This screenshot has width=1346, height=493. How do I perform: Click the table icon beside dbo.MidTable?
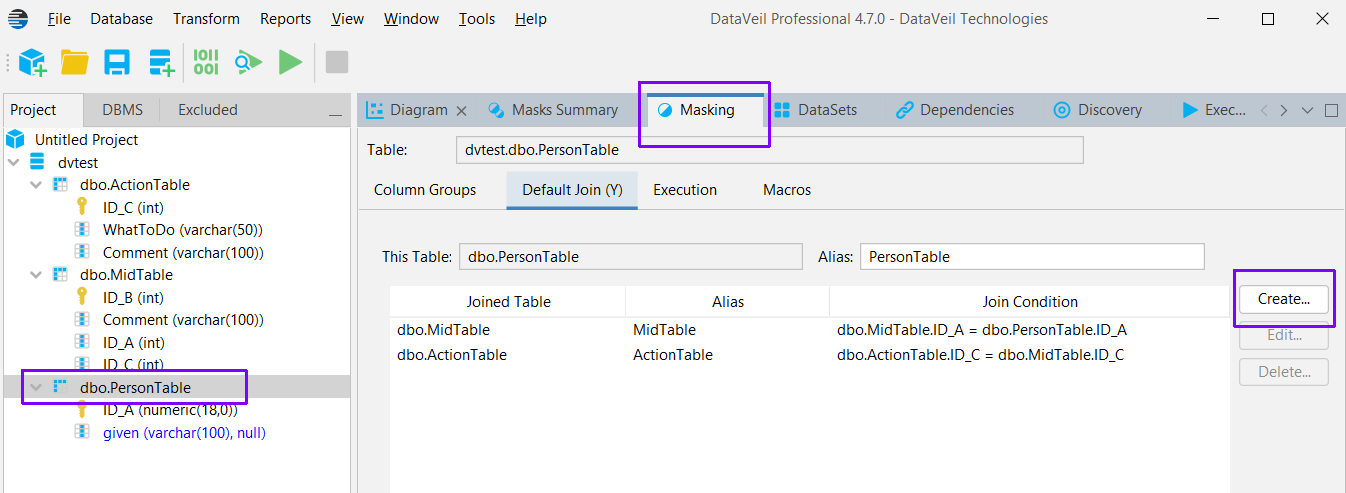coord(60,274)
